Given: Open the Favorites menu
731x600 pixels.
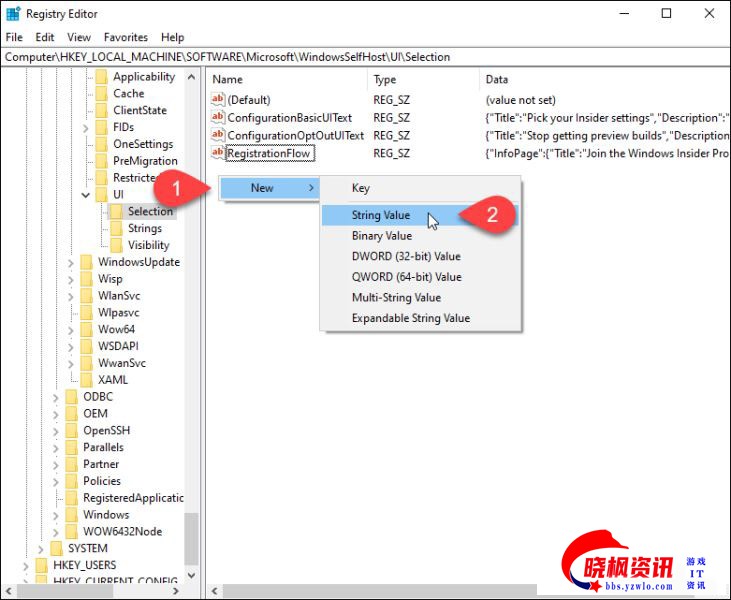Looking at the screenshot, I should tap(125, 37).
